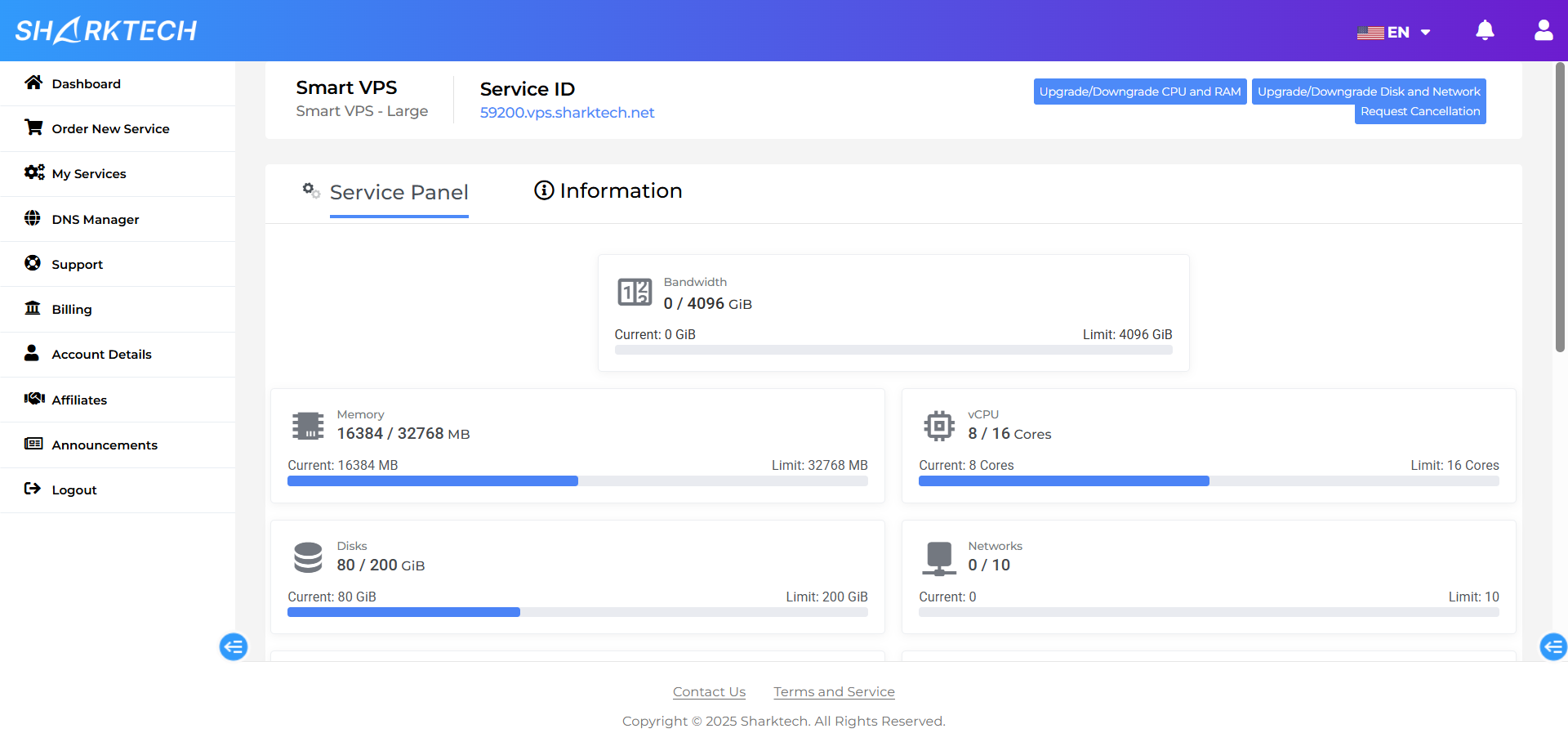The image size is (1568, 751).
Task: Click the Affiliates handshake icon
Action: point(34,399)
